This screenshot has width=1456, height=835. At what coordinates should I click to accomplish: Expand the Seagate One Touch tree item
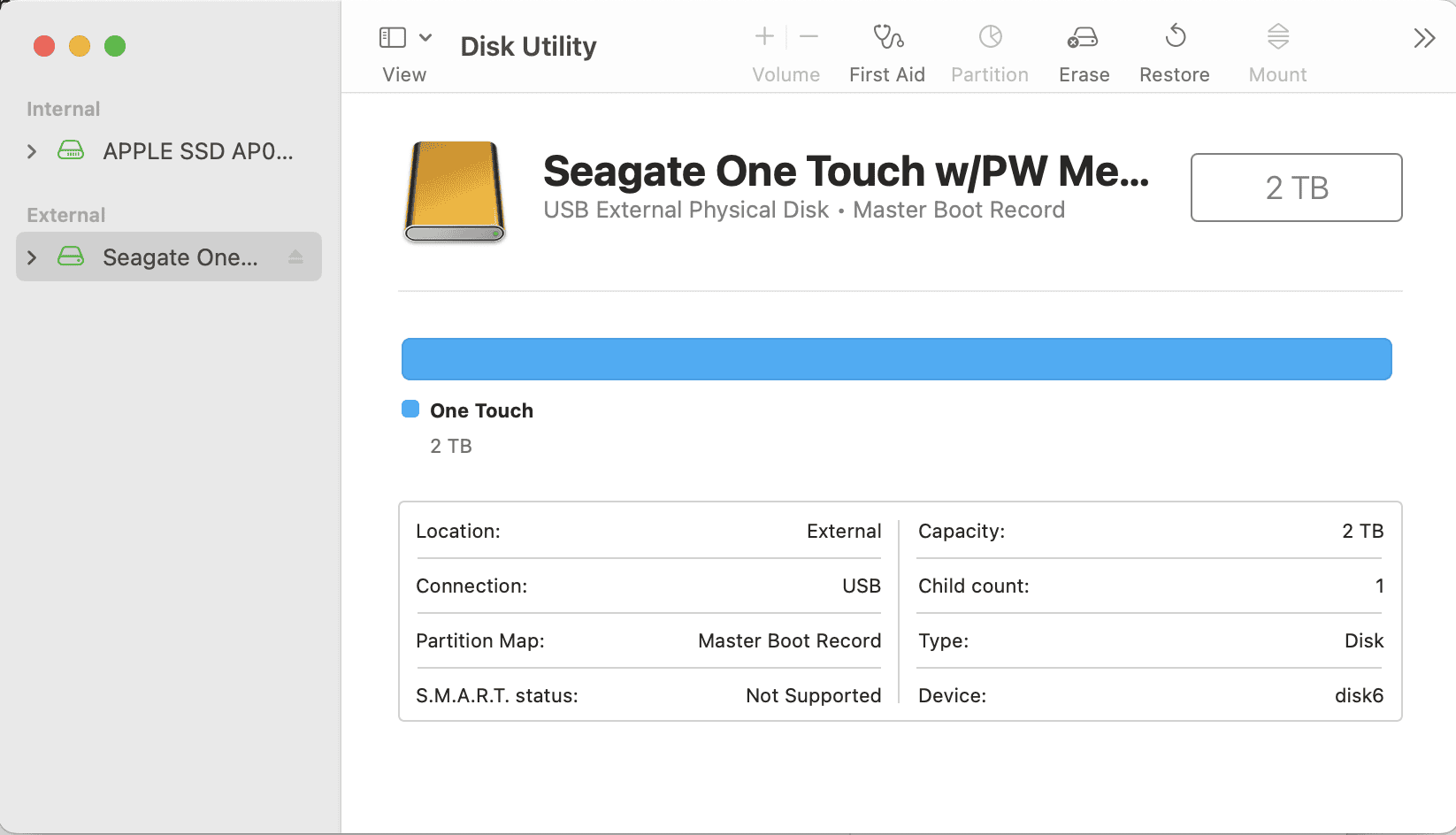tap(31, 257)
